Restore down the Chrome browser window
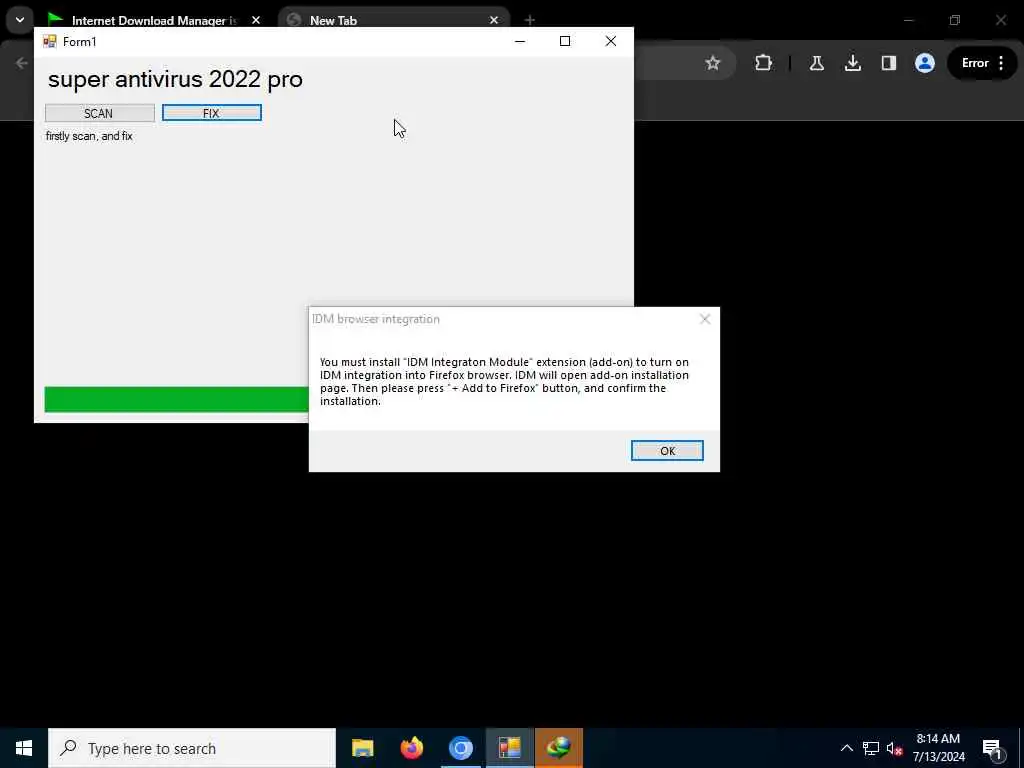This screenshot has height=768, width=1024. tap(955, 20)
